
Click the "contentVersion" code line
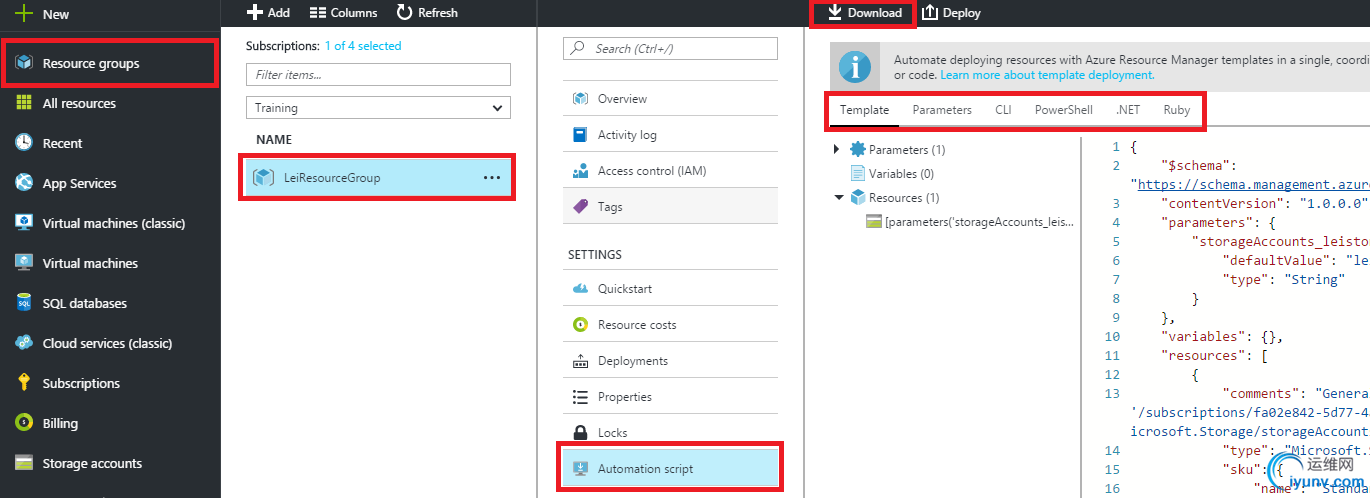[1264, 204]
